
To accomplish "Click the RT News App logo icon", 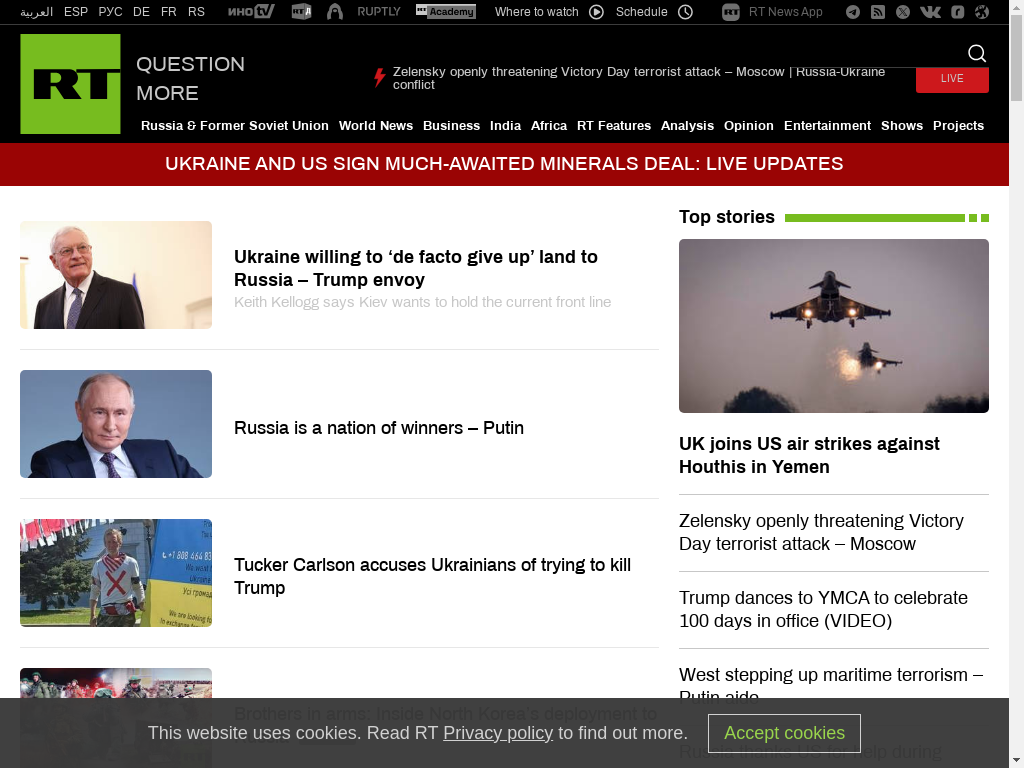I will tap(731, 12).
